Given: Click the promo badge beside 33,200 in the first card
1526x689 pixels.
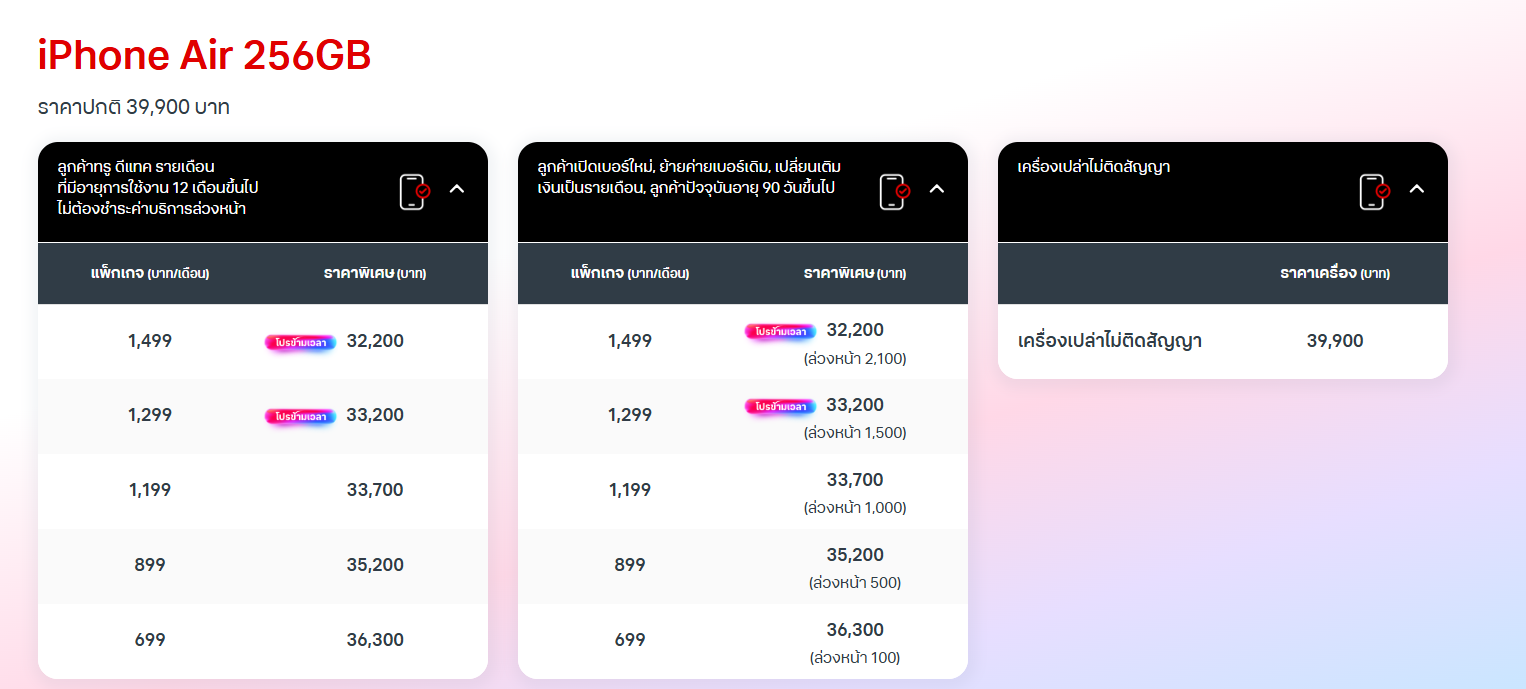Looking at the screenshot, I should 300,416.
